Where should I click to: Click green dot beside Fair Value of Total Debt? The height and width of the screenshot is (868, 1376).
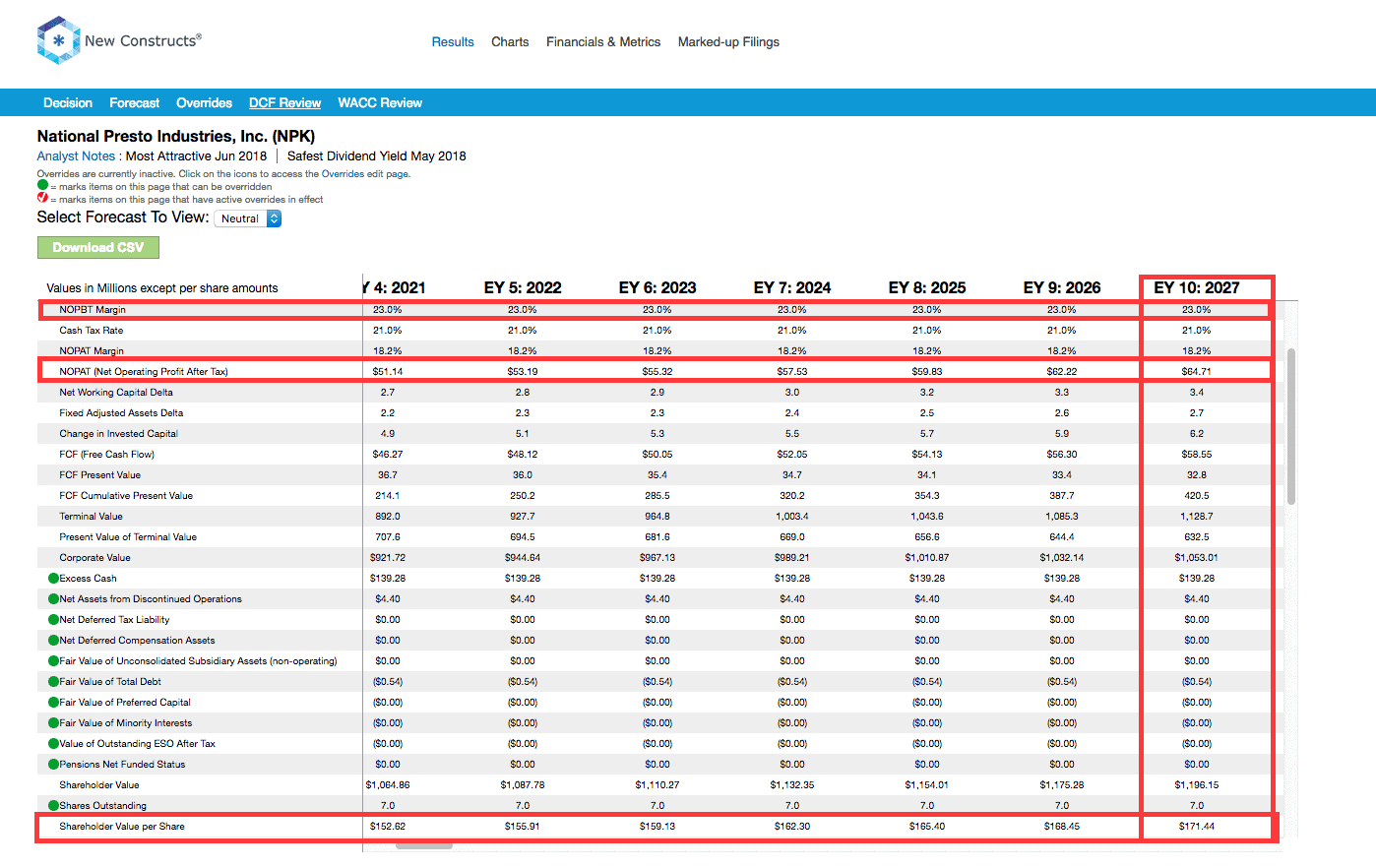click(53, 682)
